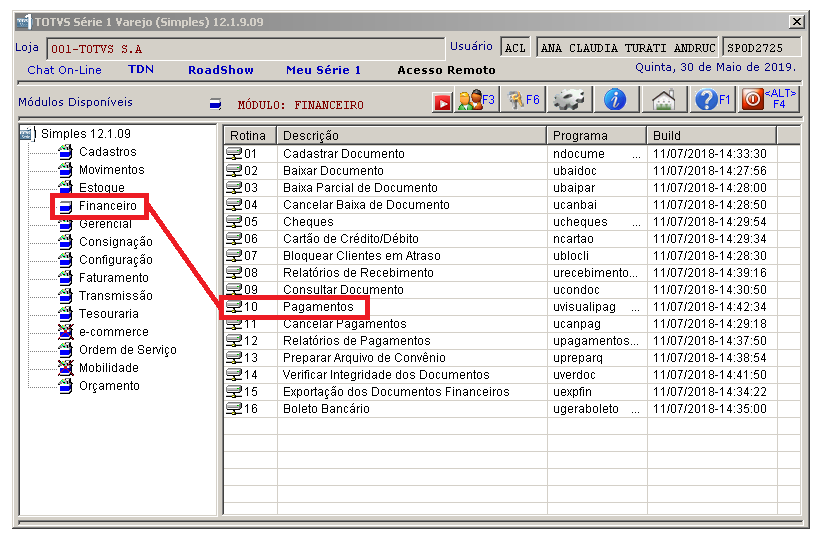Click the red power ALT F4 exit icon

point(768,100)
